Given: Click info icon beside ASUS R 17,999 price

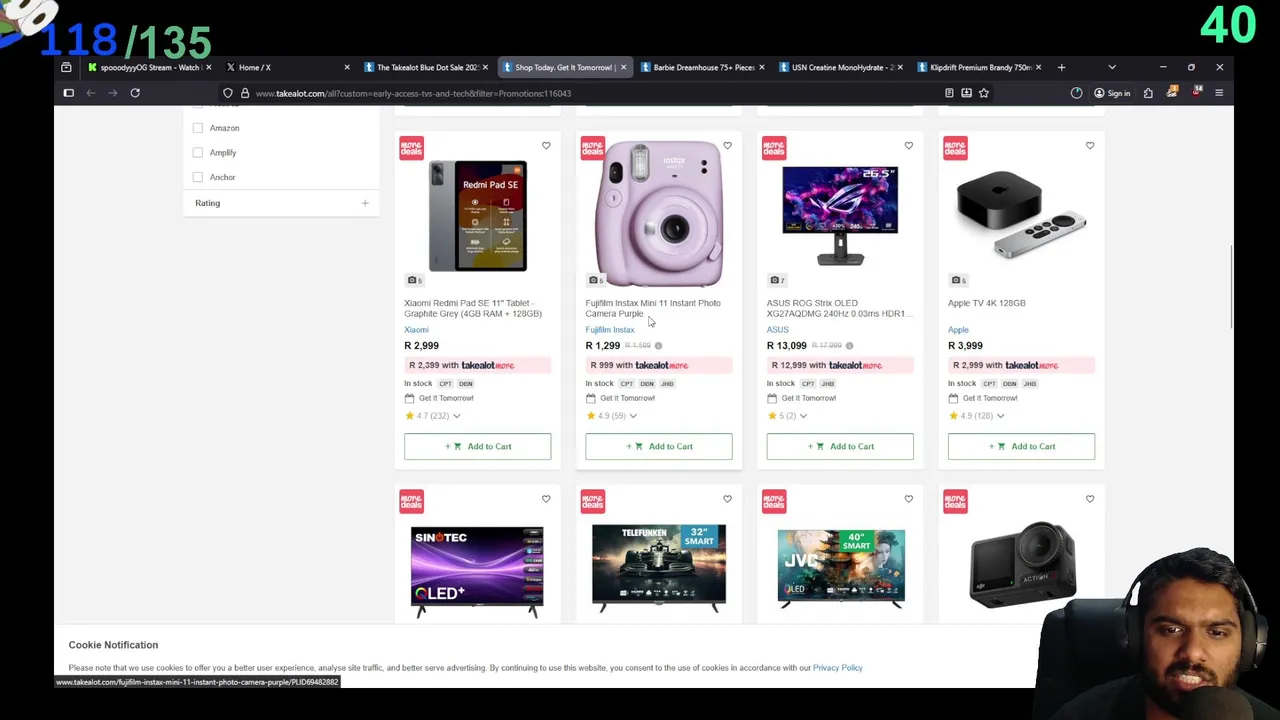Looking at the screenshot, I should [849, 346].
